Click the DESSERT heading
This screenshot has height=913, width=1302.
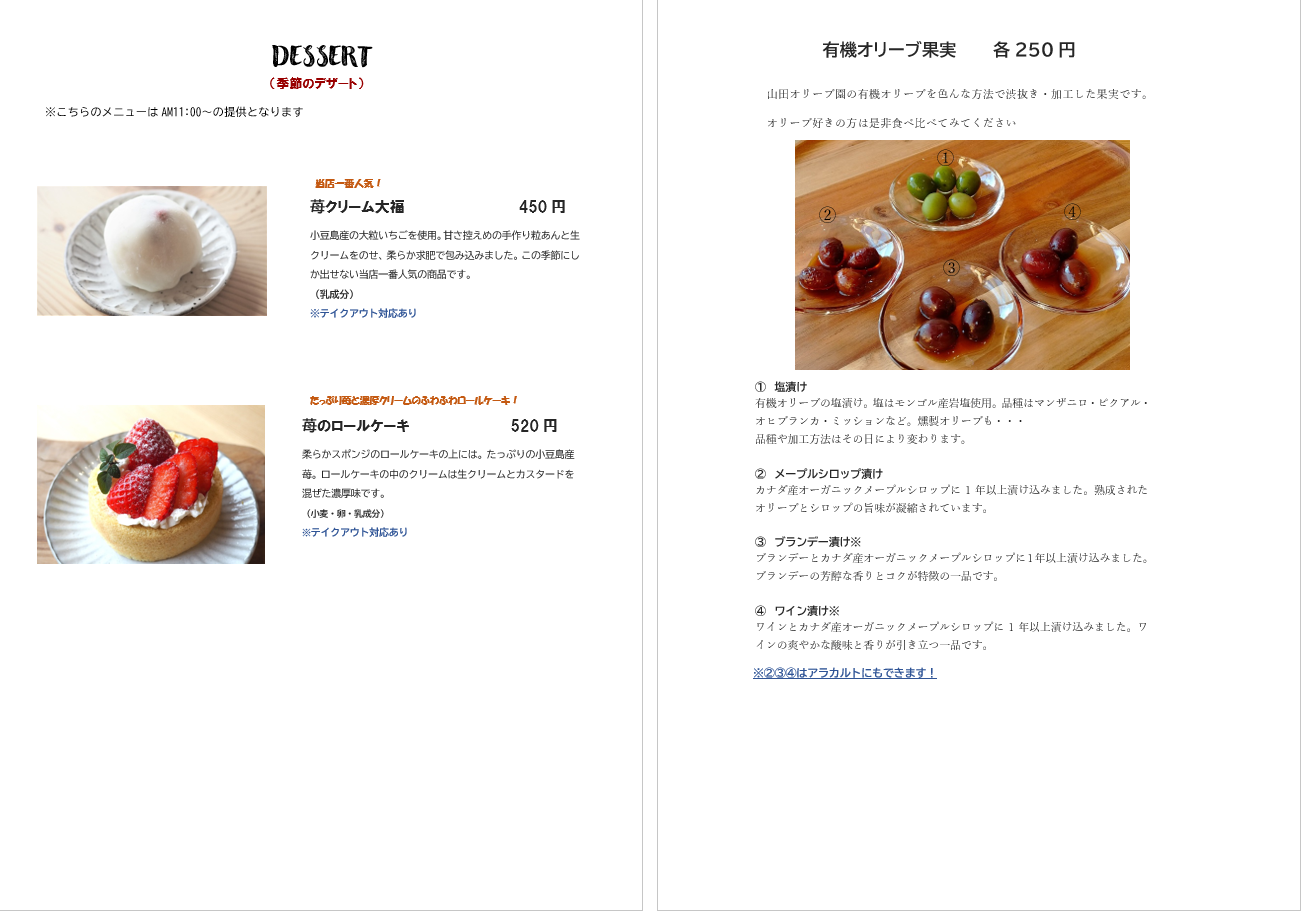pos(322,56)
